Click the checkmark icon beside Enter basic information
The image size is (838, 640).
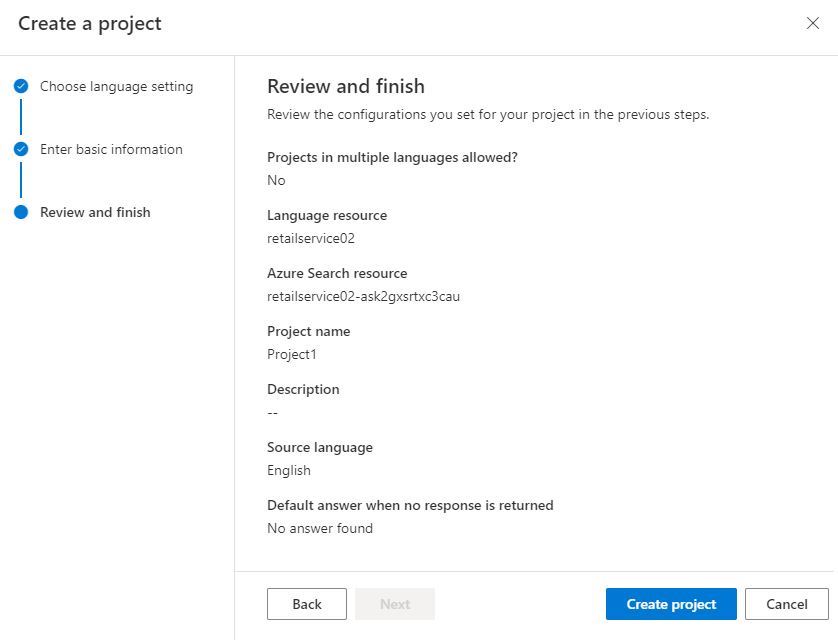pyautogui.click(x=21, y=150)
